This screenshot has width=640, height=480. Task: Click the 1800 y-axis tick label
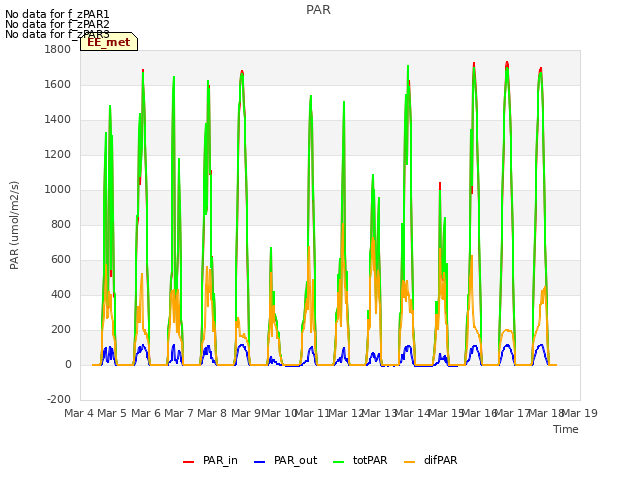[58, 49]
